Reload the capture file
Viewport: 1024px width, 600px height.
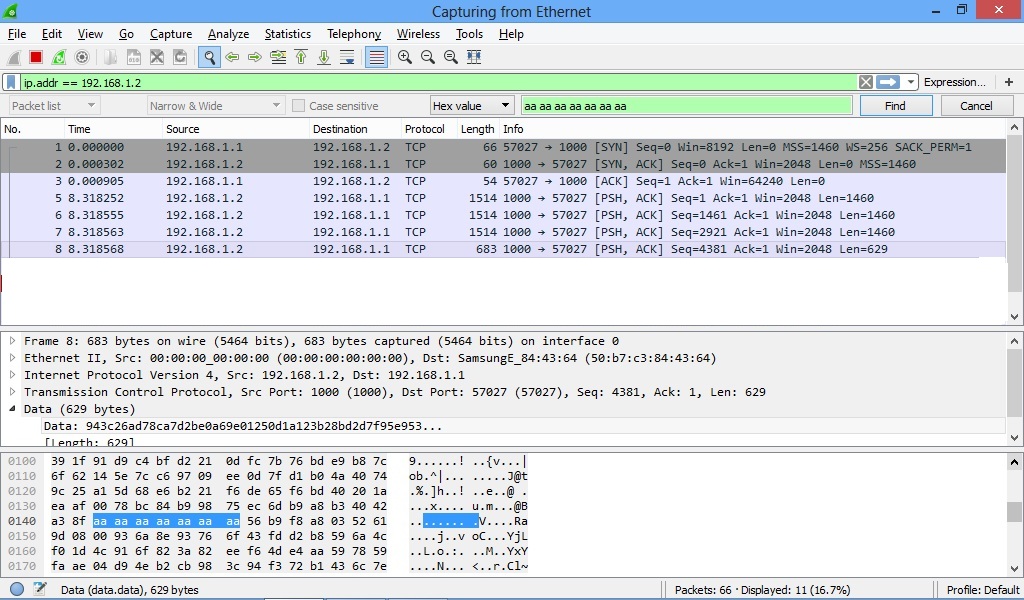180,57
